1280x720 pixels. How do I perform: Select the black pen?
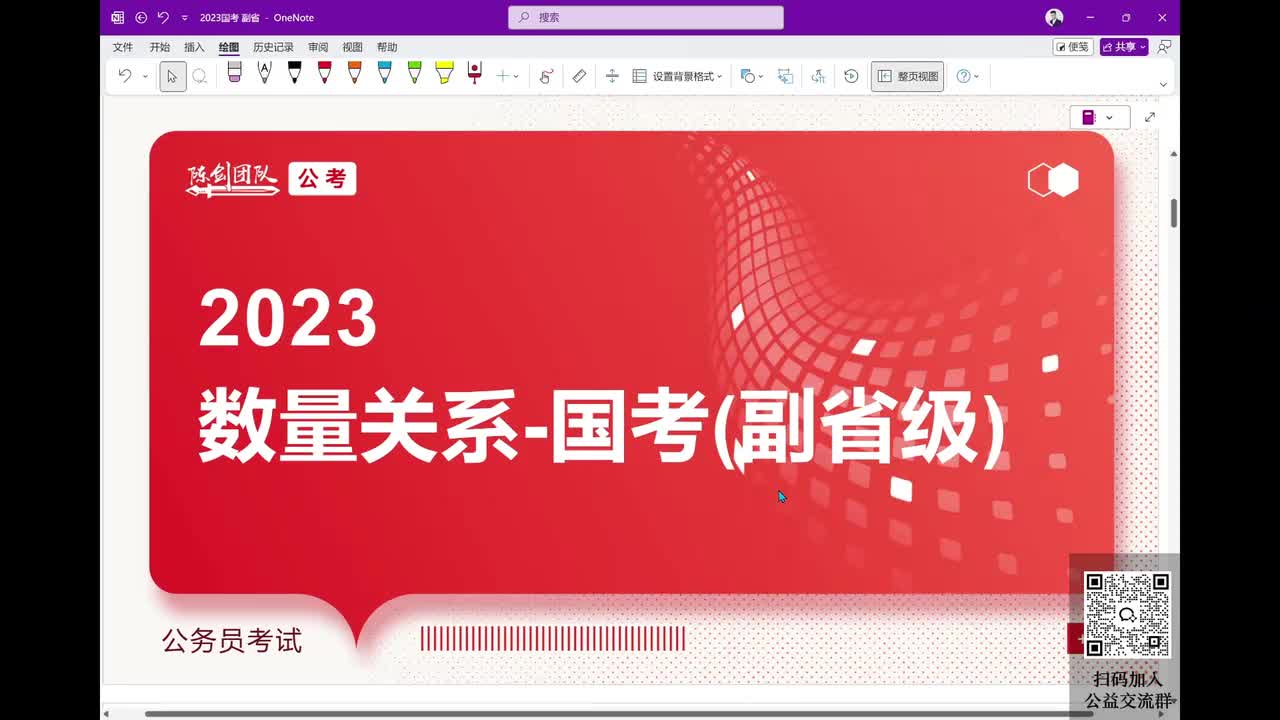(x=294, y=73)
